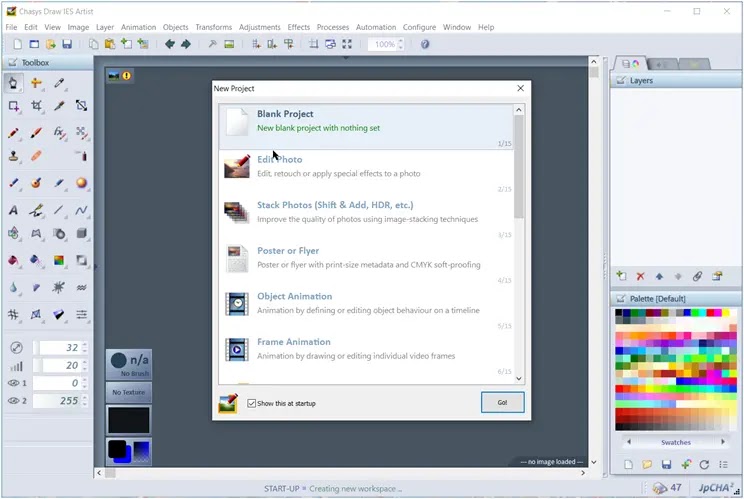The height and width of the screenshot is (499, 744).
Task: Close the New Project dialog
Action: (x=521, y=88)
